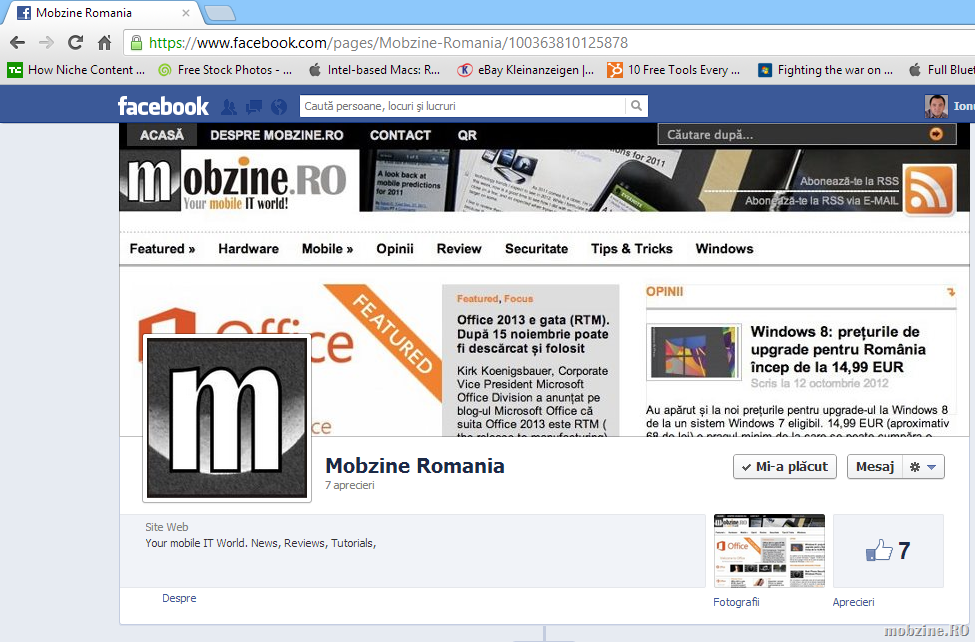The width and height of the screenshot is (975, 642).
Task: Click the Mesaj button
Action: [874, 467]
